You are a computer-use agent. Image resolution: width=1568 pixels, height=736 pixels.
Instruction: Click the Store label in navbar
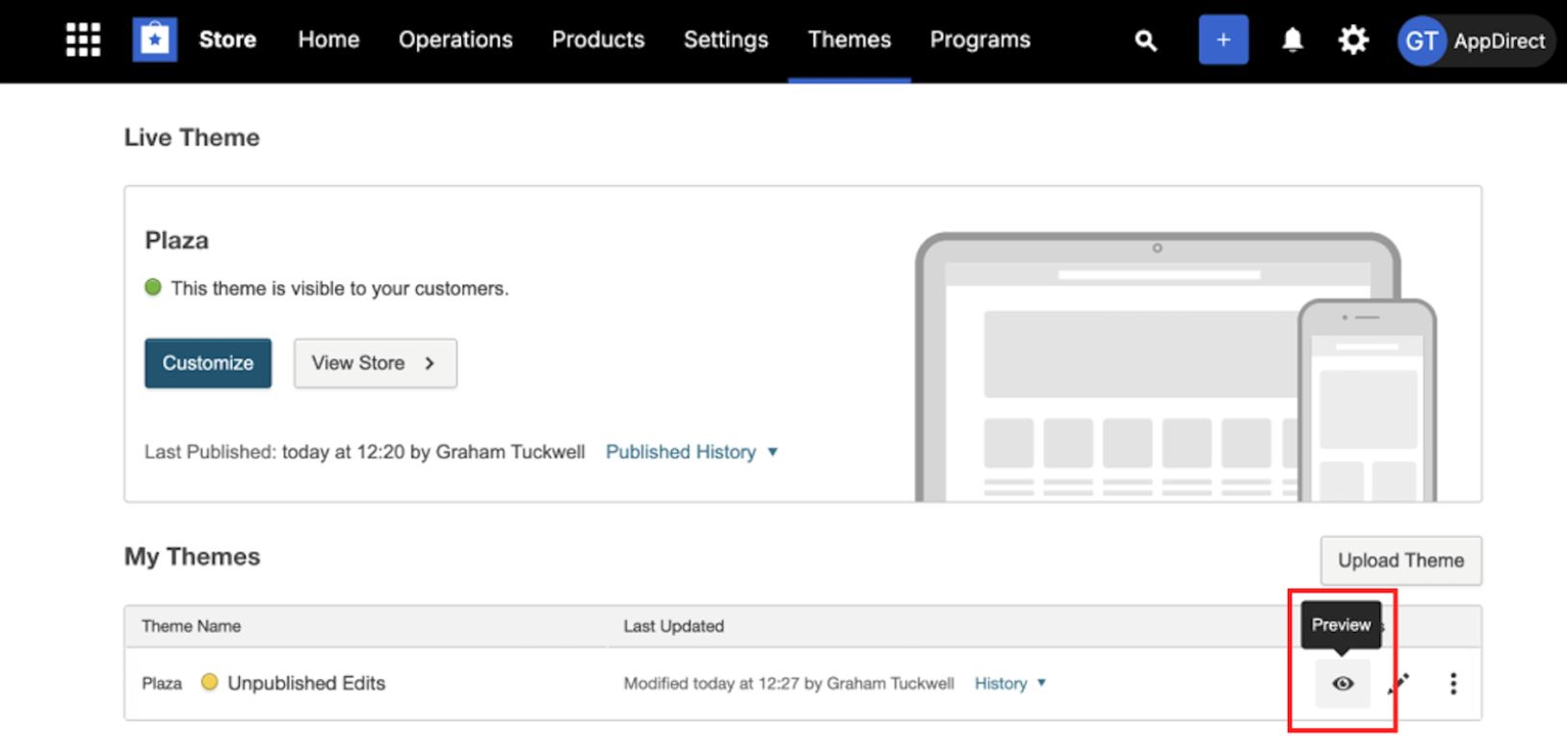(227, 39)
